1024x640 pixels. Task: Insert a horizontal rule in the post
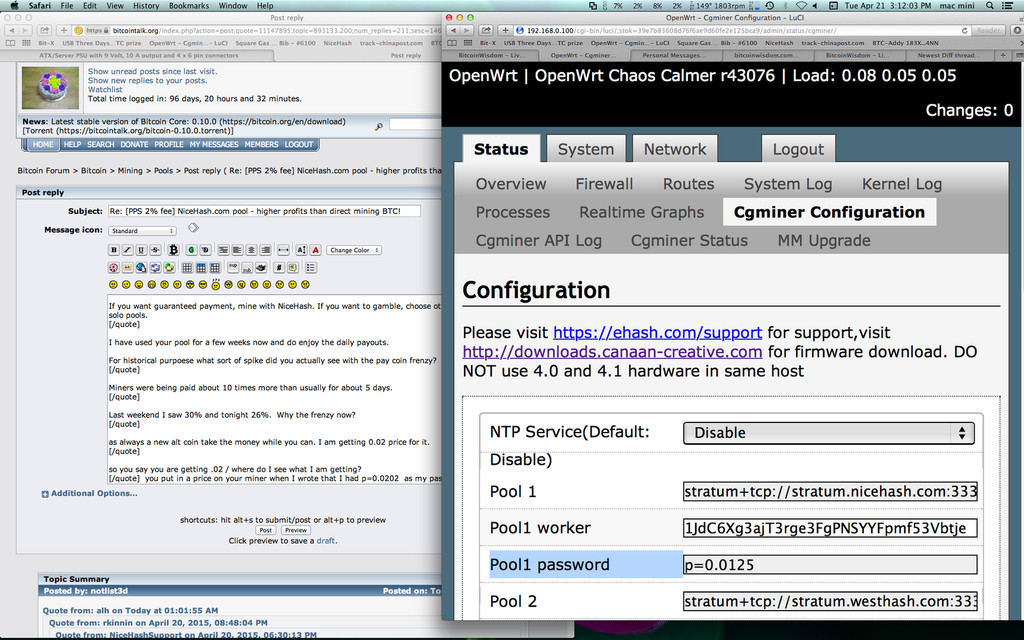pos(283,250)
